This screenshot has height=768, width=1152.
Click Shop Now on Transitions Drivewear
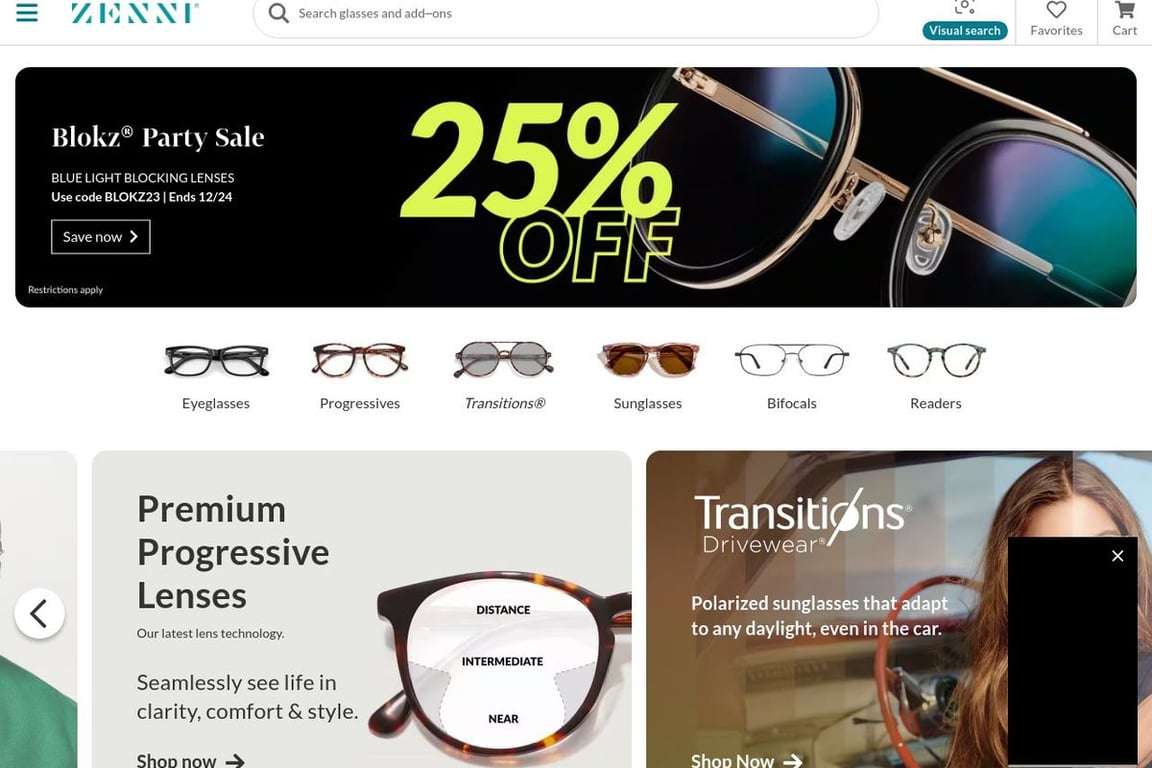click(x=746, y=760)
